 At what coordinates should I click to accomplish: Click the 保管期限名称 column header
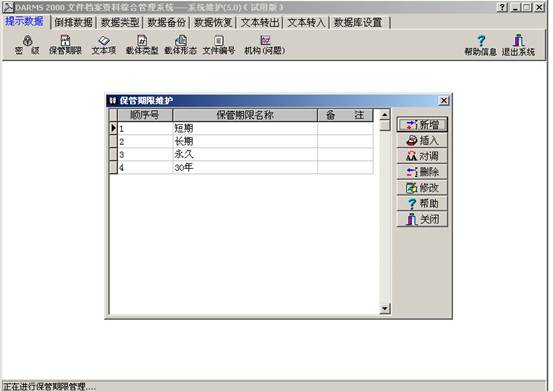coord(245,115)
